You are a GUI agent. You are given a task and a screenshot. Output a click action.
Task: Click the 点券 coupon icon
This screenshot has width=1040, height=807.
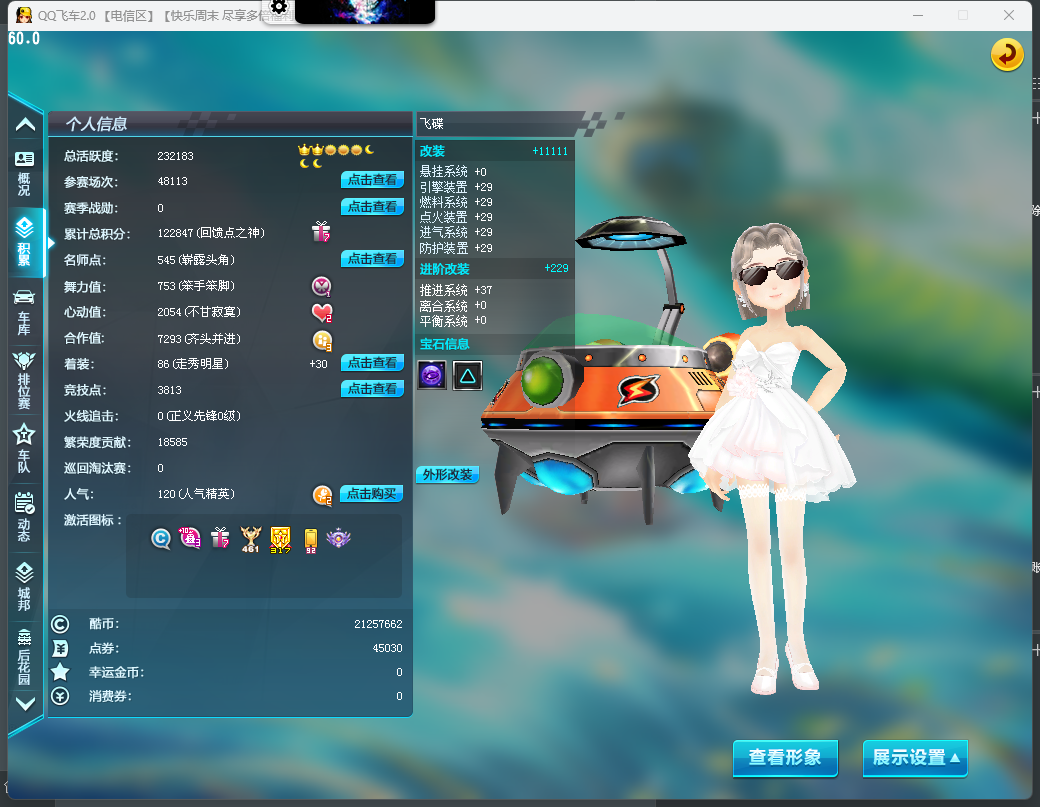pos(60,649)
